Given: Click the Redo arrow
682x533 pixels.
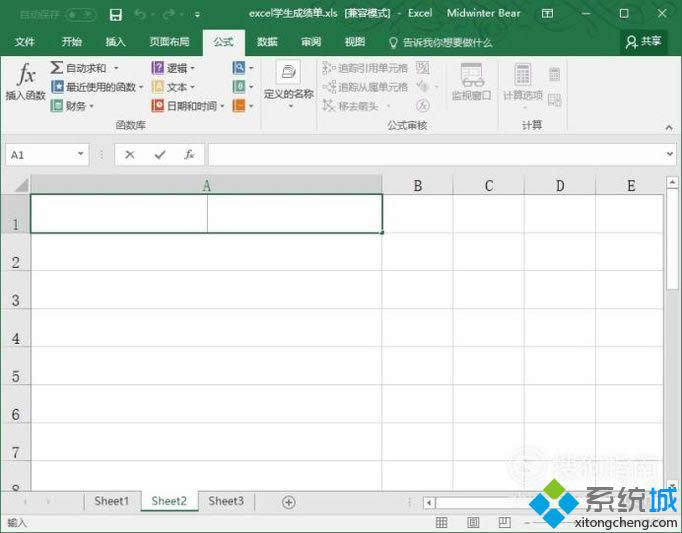Looking at the screenshot, I should [x=168, y=14].
